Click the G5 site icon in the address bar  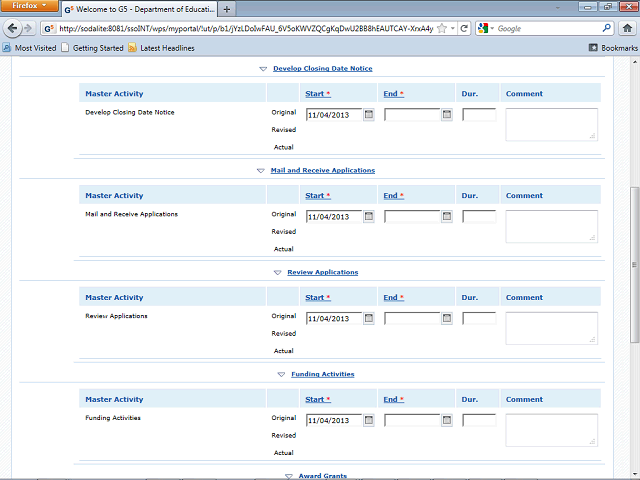(49, 28)
